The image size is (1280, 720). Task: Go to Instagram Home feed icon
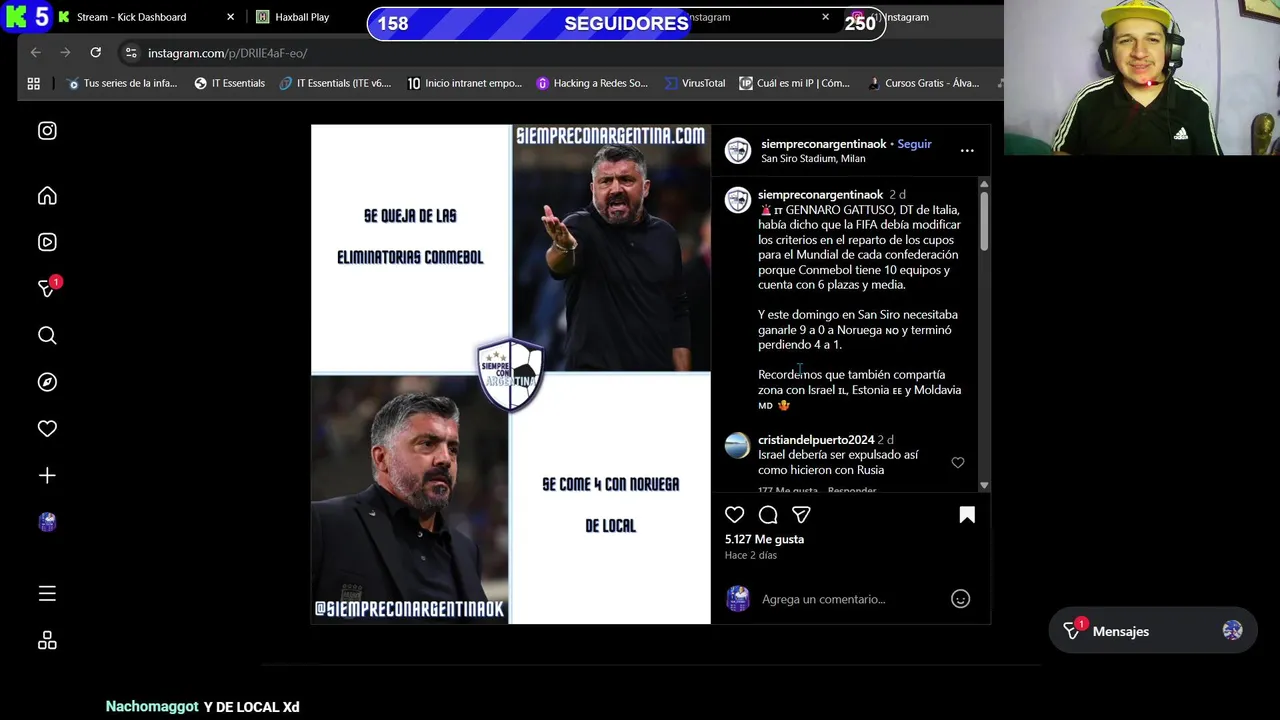47,196
